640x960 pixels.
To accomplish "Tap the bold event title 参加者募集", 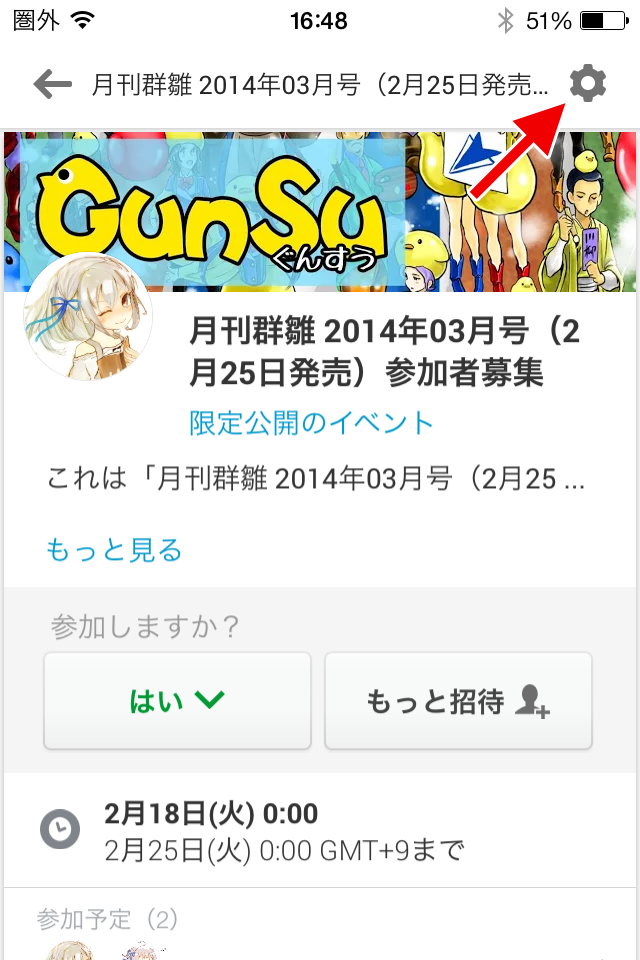I will pyautogui.click(x=385, y=351).
